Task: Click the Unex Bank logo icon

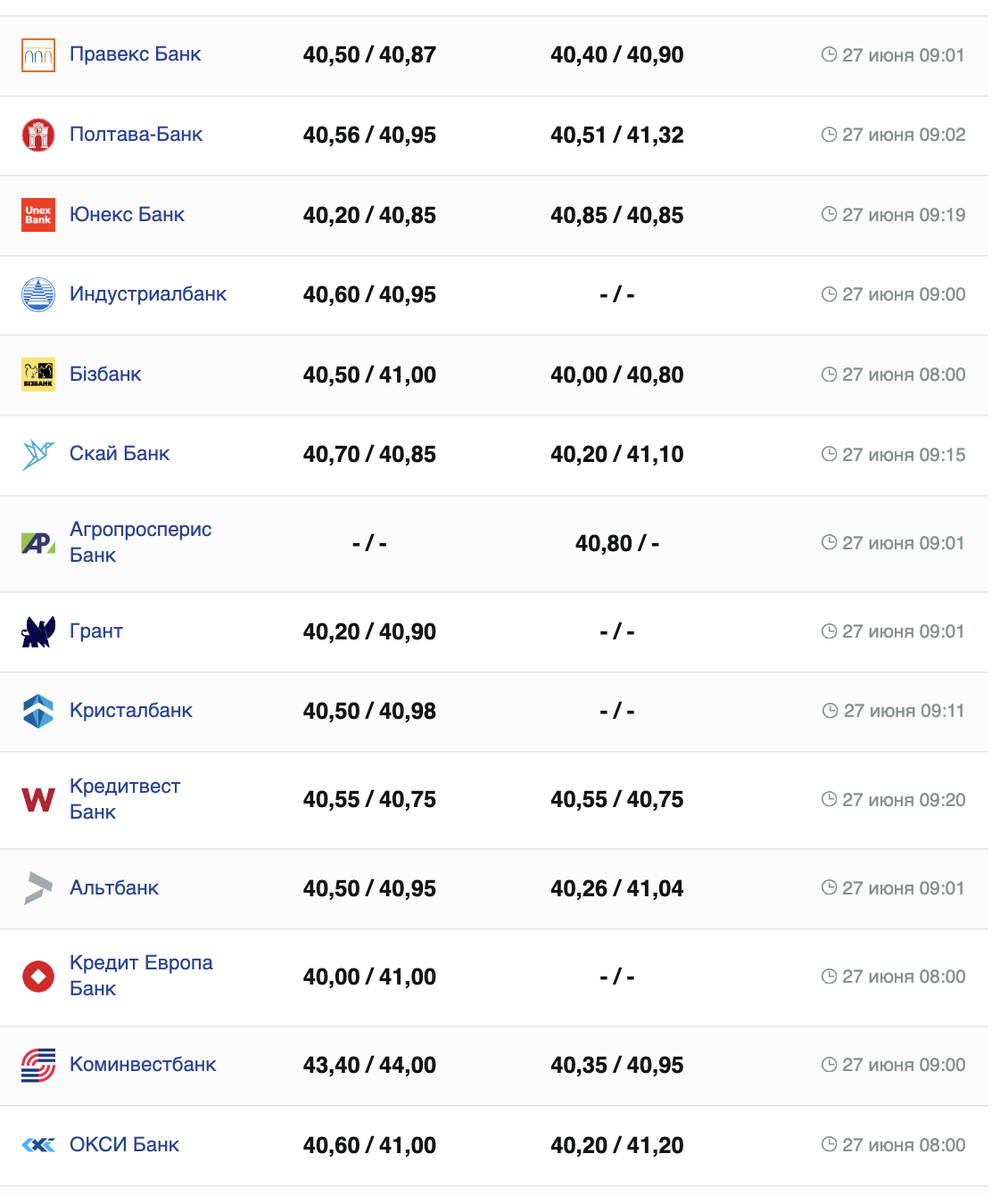Action: [x=38, y=215]
